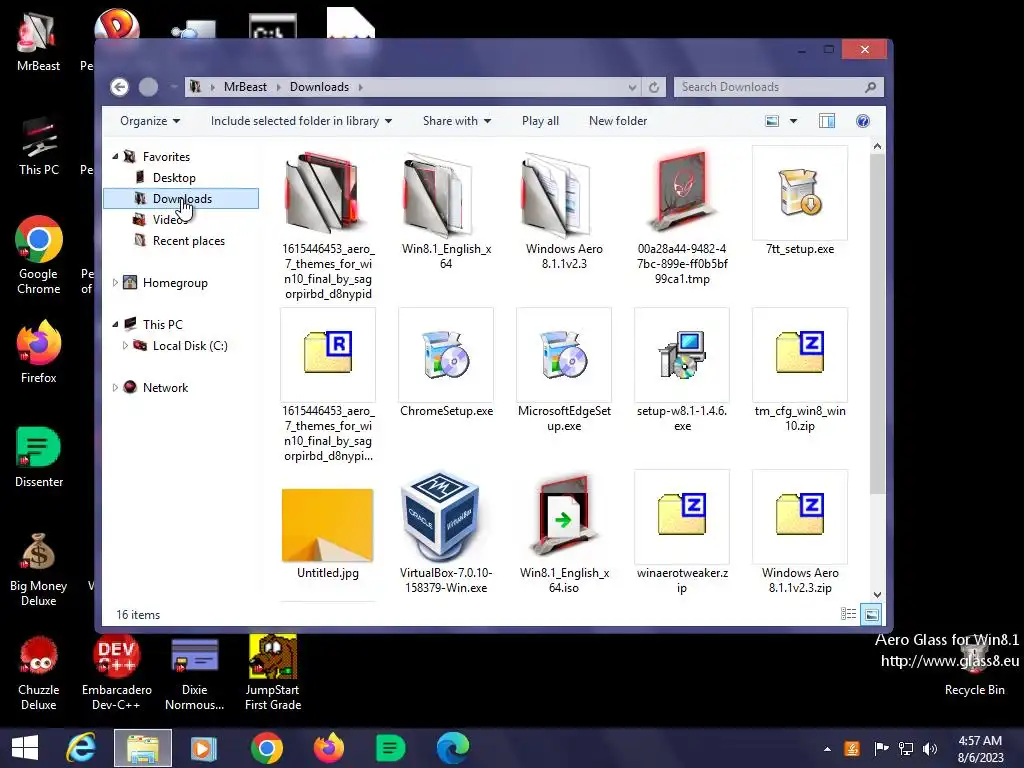
Task: Open Firefox desktop shortcut
Action: pyautogui.click(x=39, y=351)
